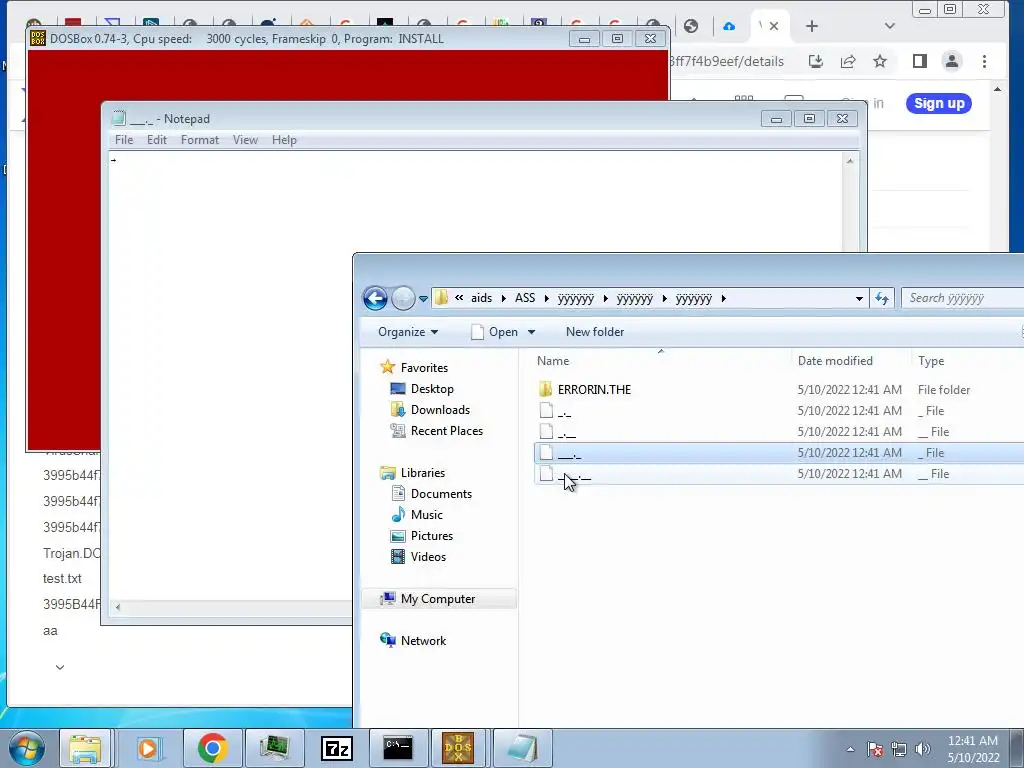The image size is (1024, 768).
Task: Switch to Notepad from taskbar
Action: coord(522,748)
